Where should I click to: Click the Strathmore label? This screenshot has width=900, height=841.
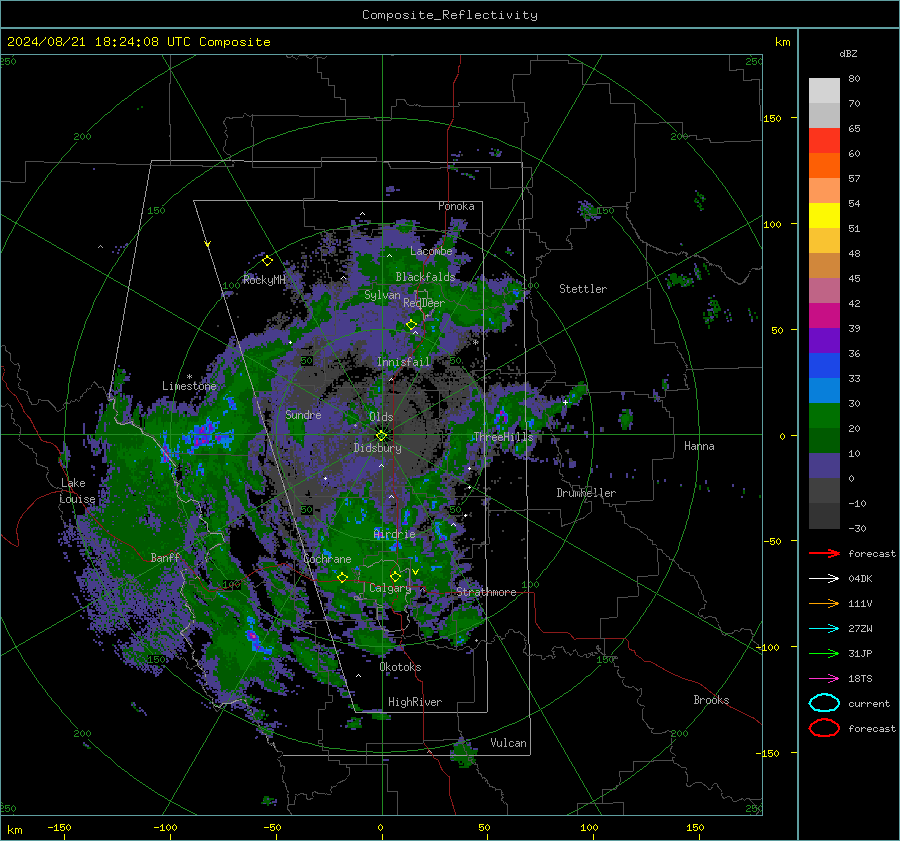click(x=486, y=592)
